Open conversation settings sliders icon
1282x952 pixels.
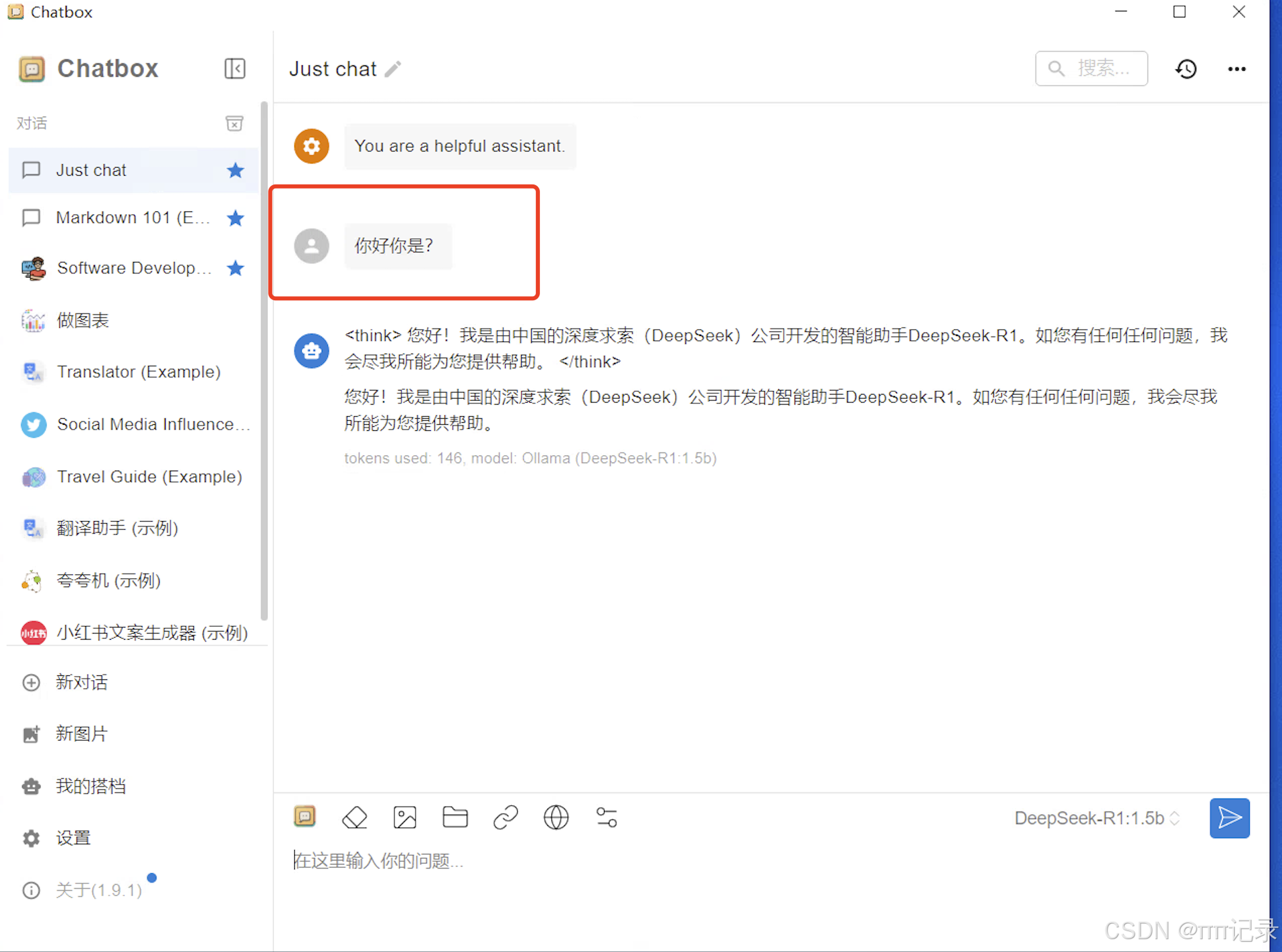(607, 817)
